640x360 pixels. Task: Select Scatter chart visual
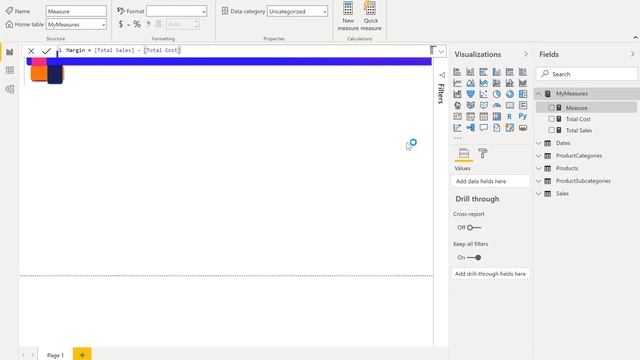483,94
